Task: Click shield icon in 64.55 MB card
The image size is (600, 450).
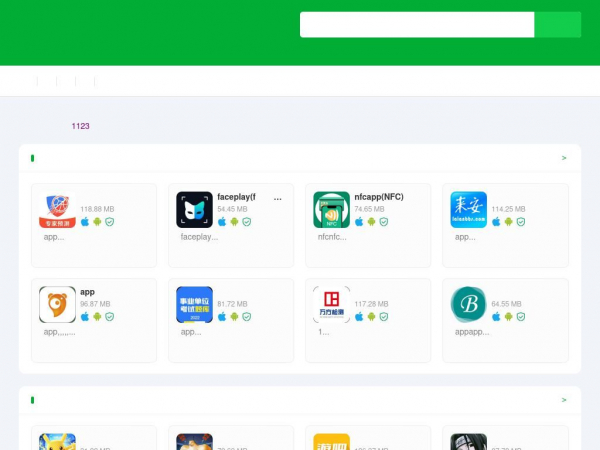Action: pyautogui.click(x=520, y=316)
